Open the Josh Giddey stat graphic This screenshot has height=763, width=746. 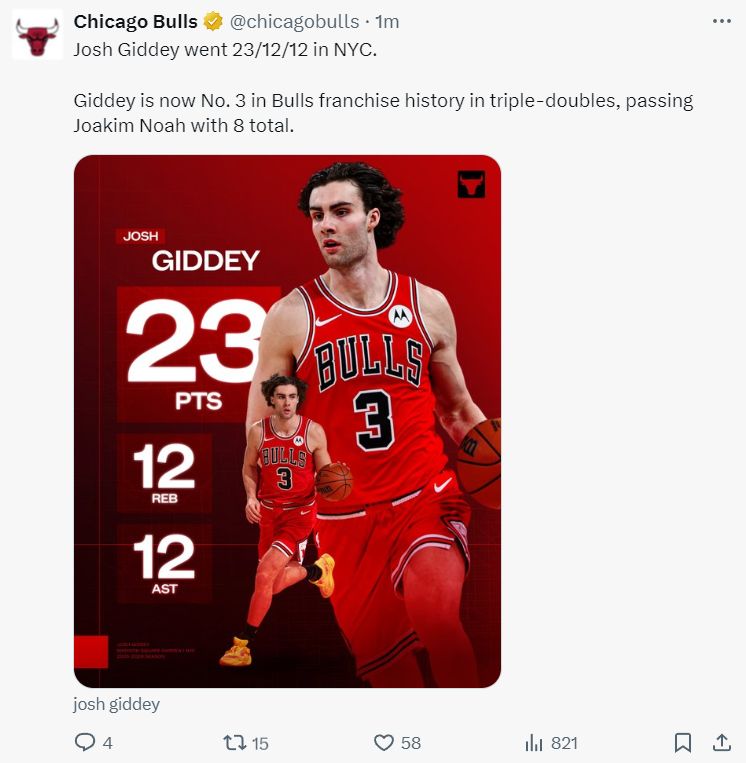pos(287,421)
